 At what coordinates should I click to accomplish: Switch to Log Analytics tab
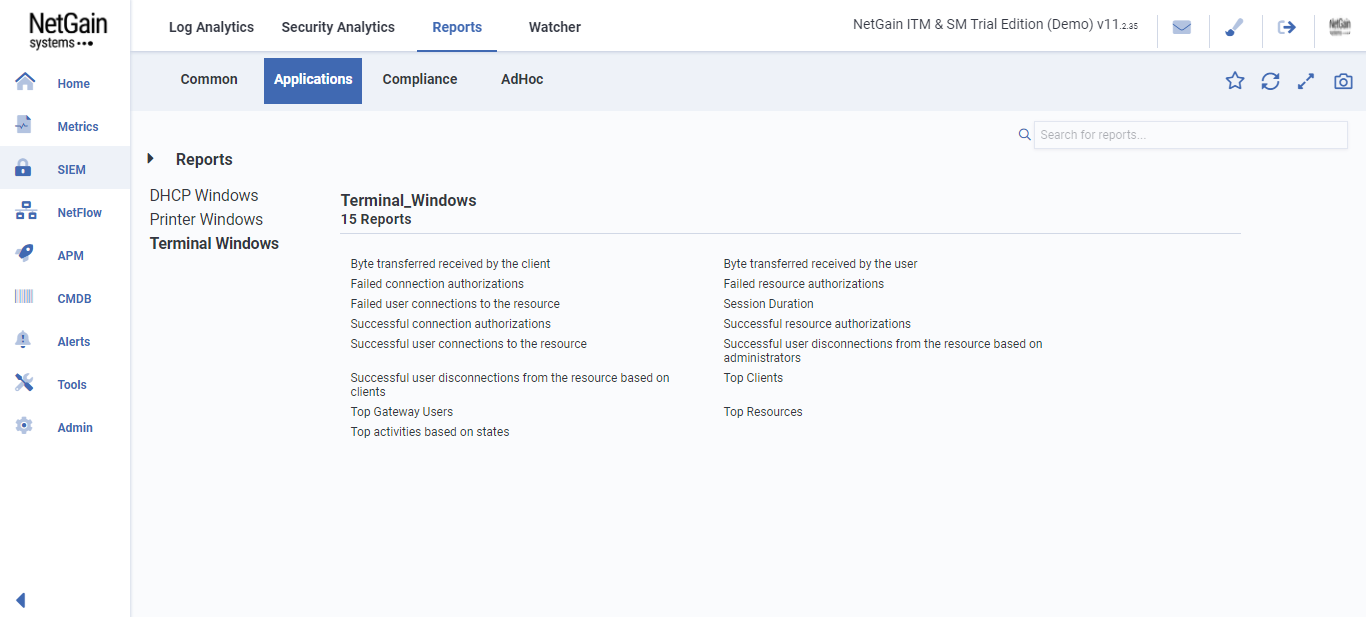tap(211, 27)
